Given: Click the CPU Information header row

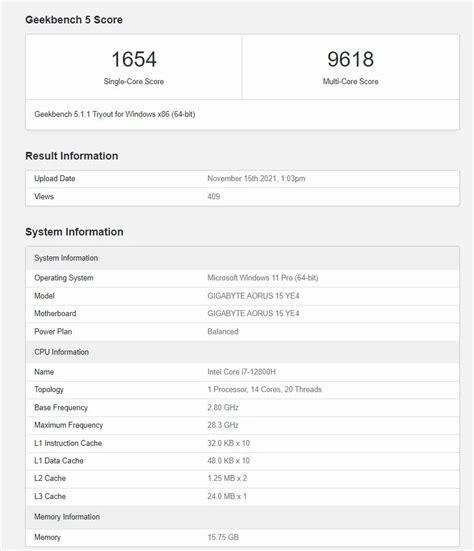Looking at the screenshot, I should tap(242, 352).
